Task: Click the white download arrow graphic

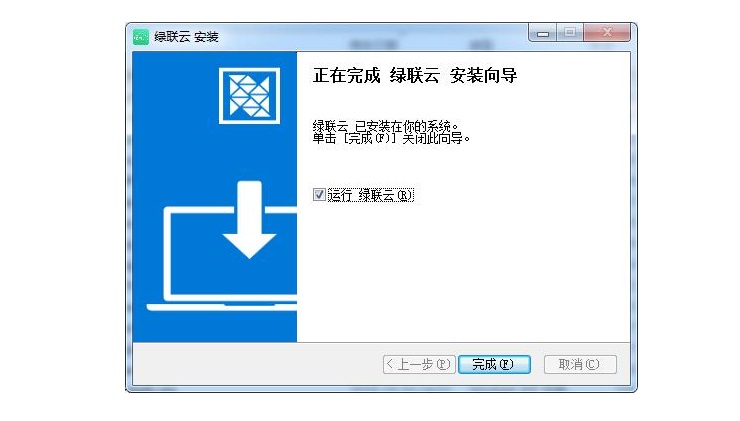Action: point(249,219)
